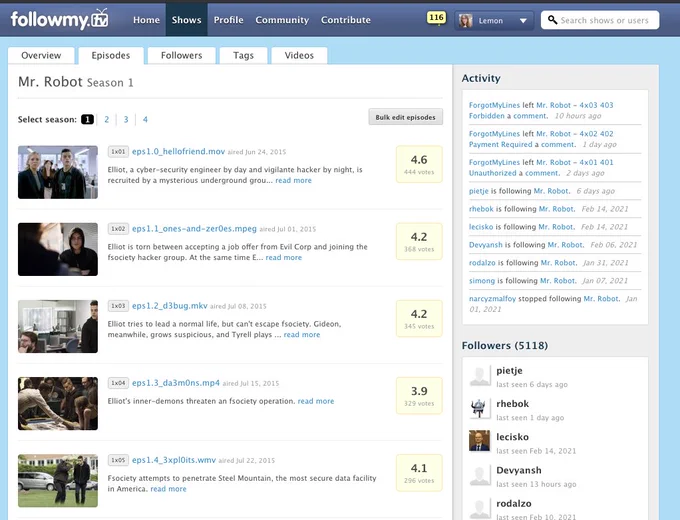Open episode eps1.4_3xpl0its.wmv
Image resolution: width=680 pixels, height=520 pixels.
[x=173, y=460]
